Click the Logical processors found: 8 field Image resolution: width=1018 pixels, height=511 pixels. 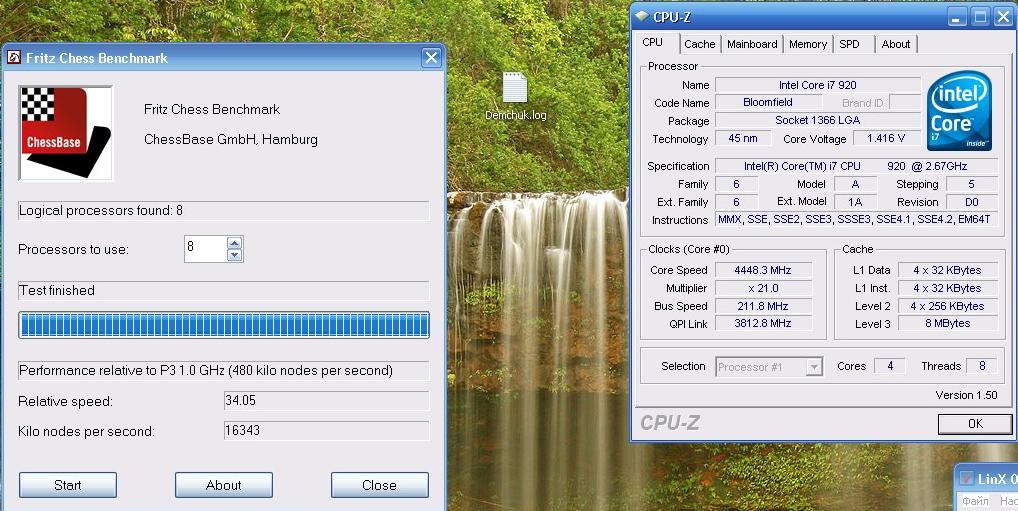point(224,210)
